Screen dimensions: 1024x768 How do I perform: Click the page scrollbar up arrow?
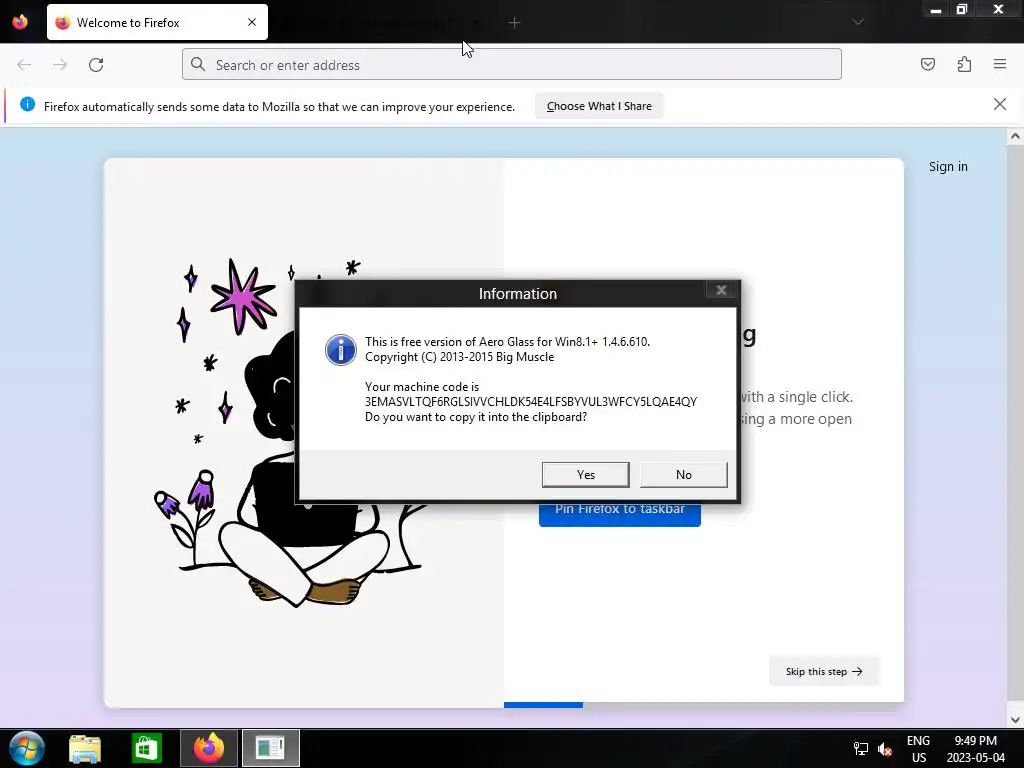point(1015,136)
